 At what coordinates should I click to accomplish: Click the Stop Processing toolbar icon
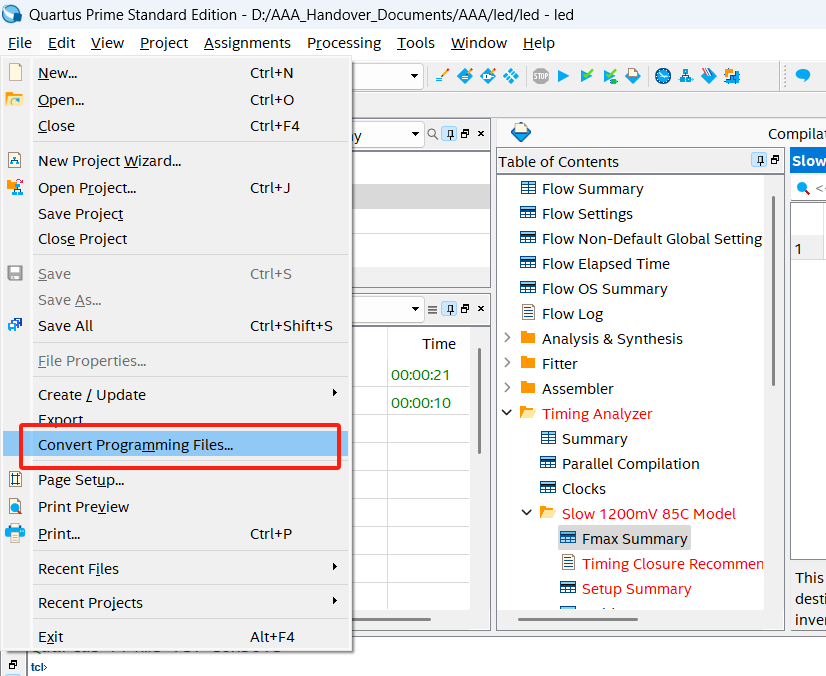pyautogui.click(x=540, y=76)
